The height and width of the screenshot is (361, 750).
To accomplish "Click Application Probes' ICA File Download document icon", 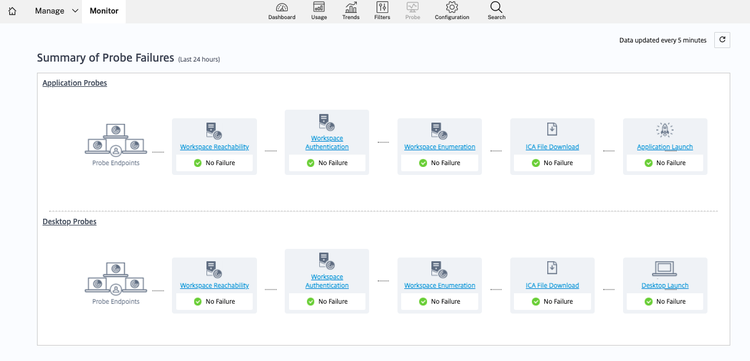I will (x=552, y=129).
